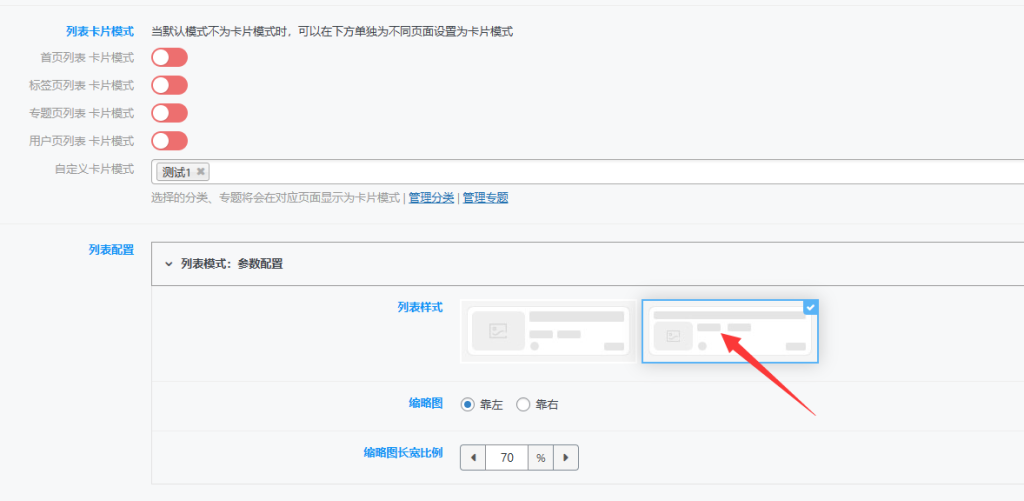Enable 标签页列表 卡片模式 switch
This screenshot has width=1024, height=501.
pyautogui.click(x=169, y=85)
